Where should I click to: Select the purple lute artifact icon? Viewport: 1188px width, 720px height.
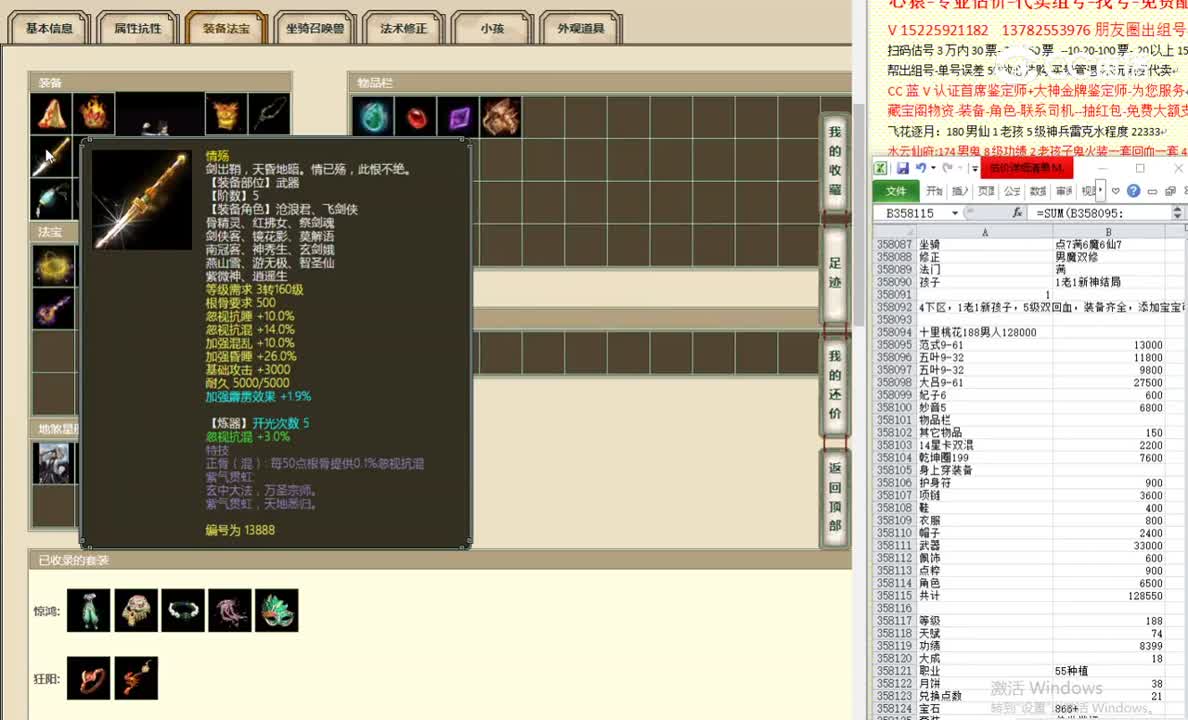point(54,309)
